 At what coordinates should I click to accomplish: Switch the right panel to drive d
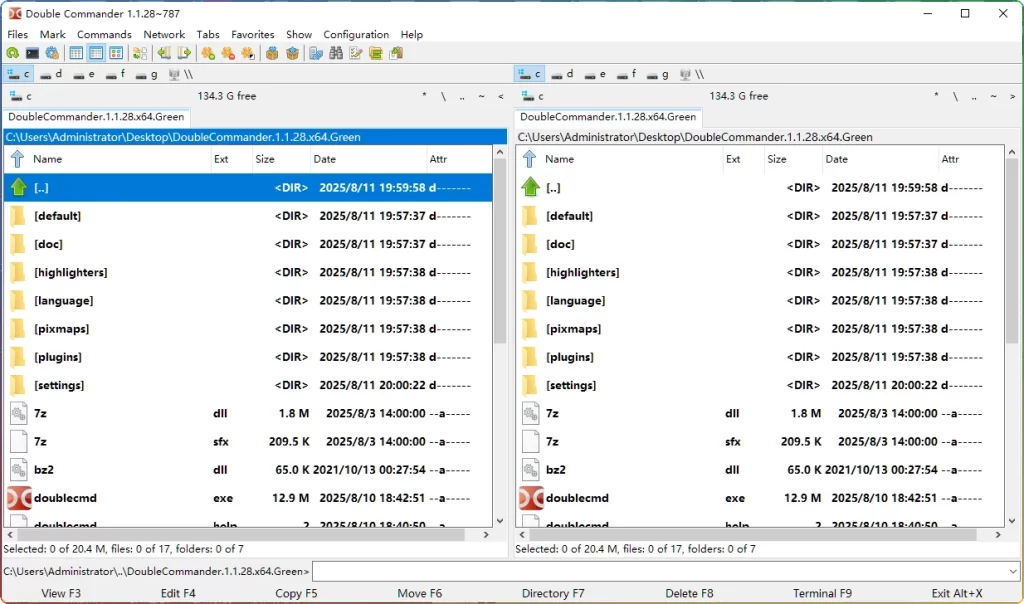562,74
